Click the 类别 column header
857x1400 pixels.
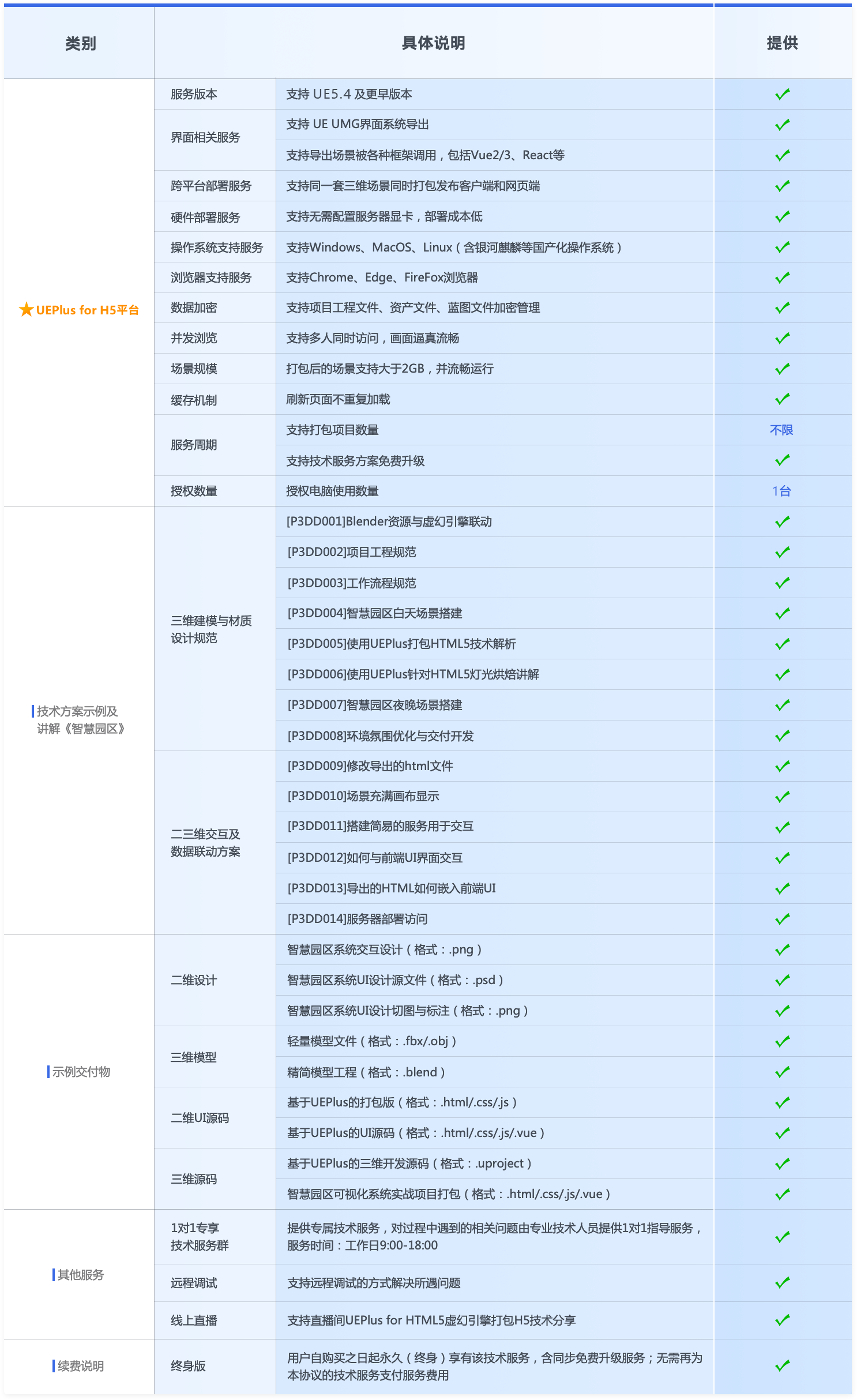pos(80,43)
